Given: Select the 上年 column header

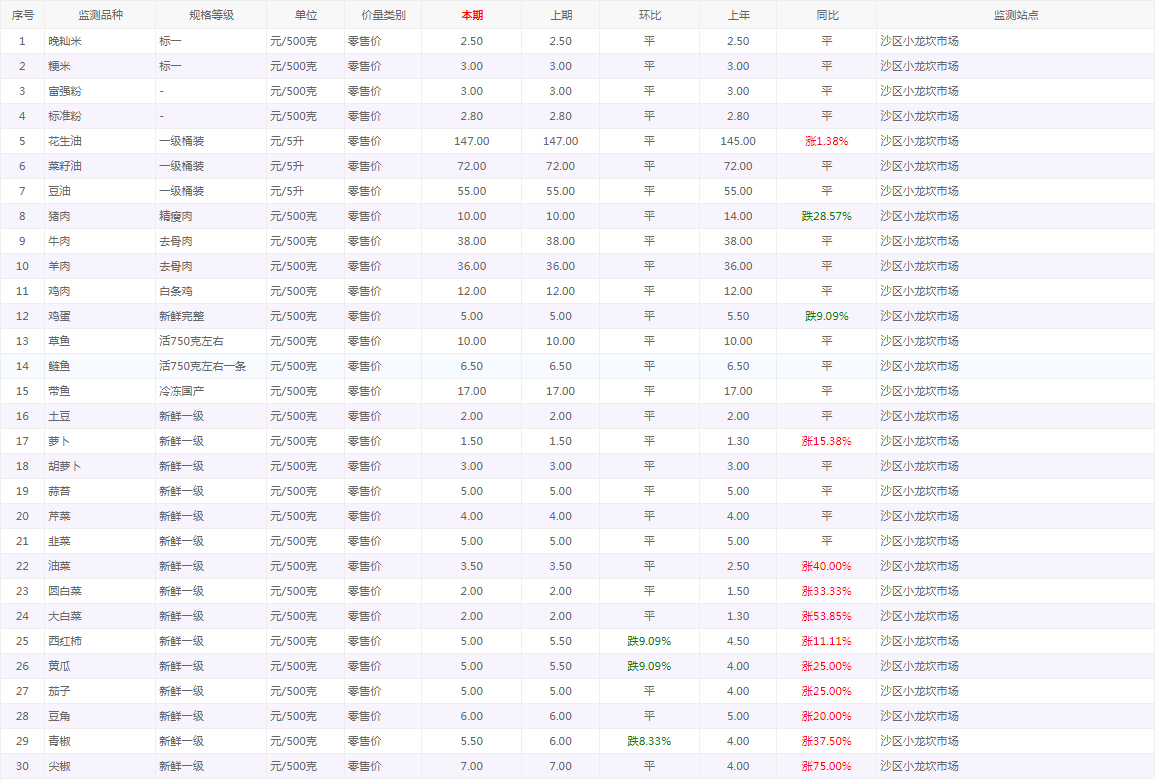Looking at the screenshot, I should pos(737,15).
